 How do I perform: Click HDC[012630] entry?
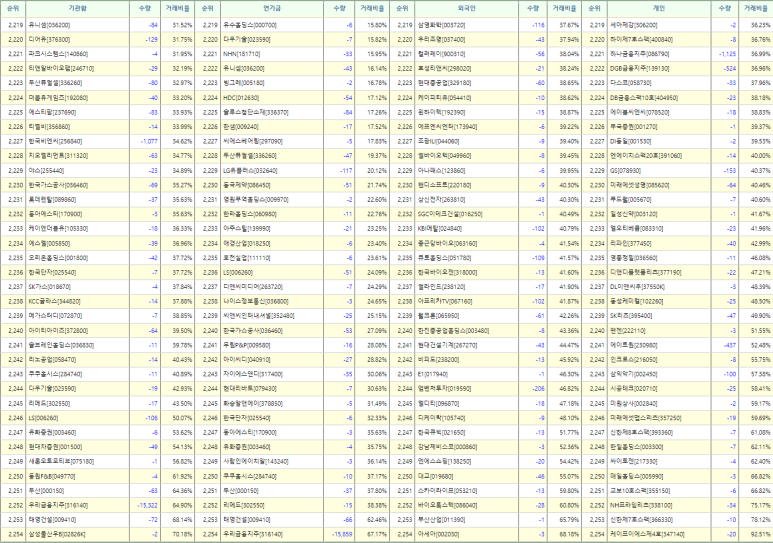pyautogui.click(x=241, y=98)
